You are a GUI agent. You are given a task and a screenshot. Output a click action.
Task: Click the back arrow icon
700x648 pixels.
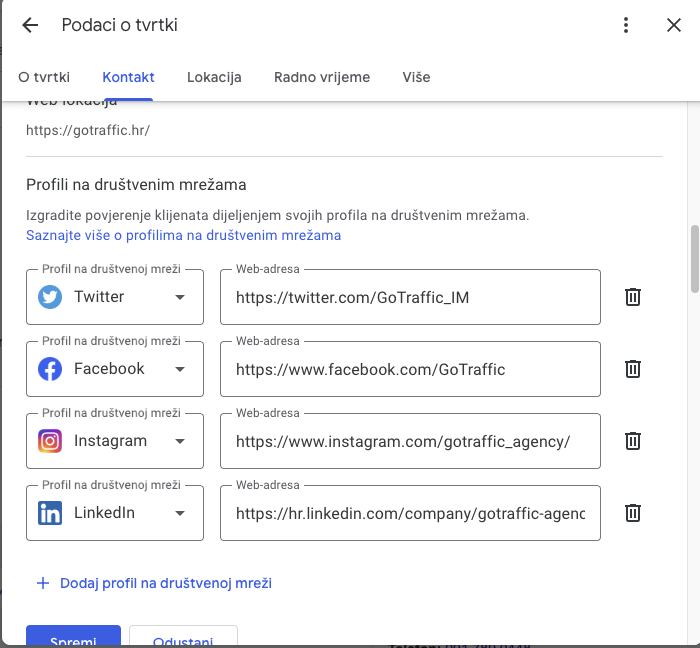30,26
